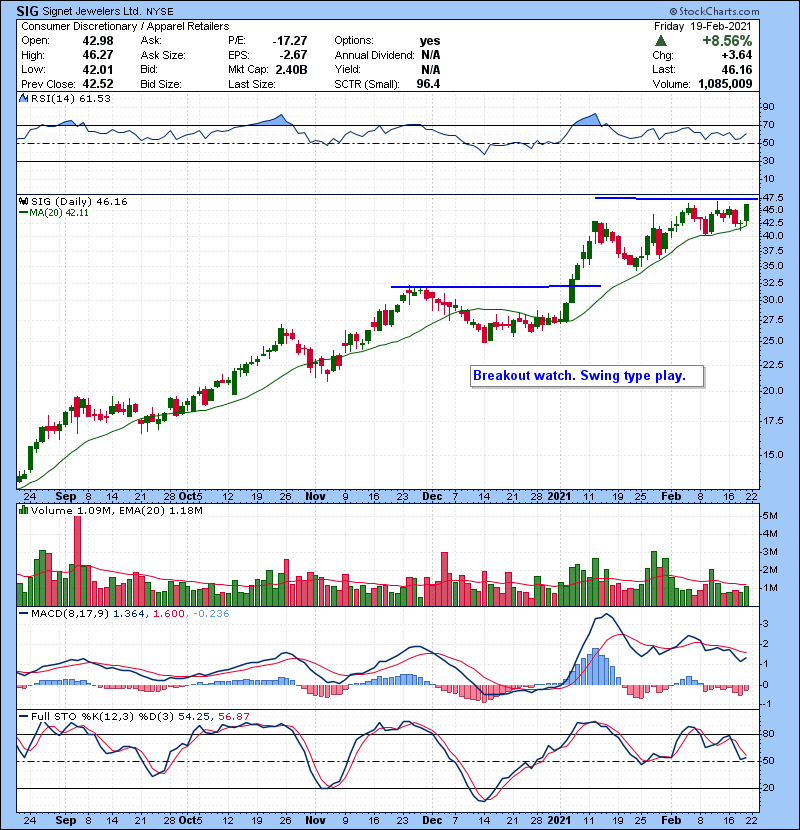Viewport: 800px width, 830px height.
Task: Click the blue resistance line near 47.5
Action: (x=676, y=199)
